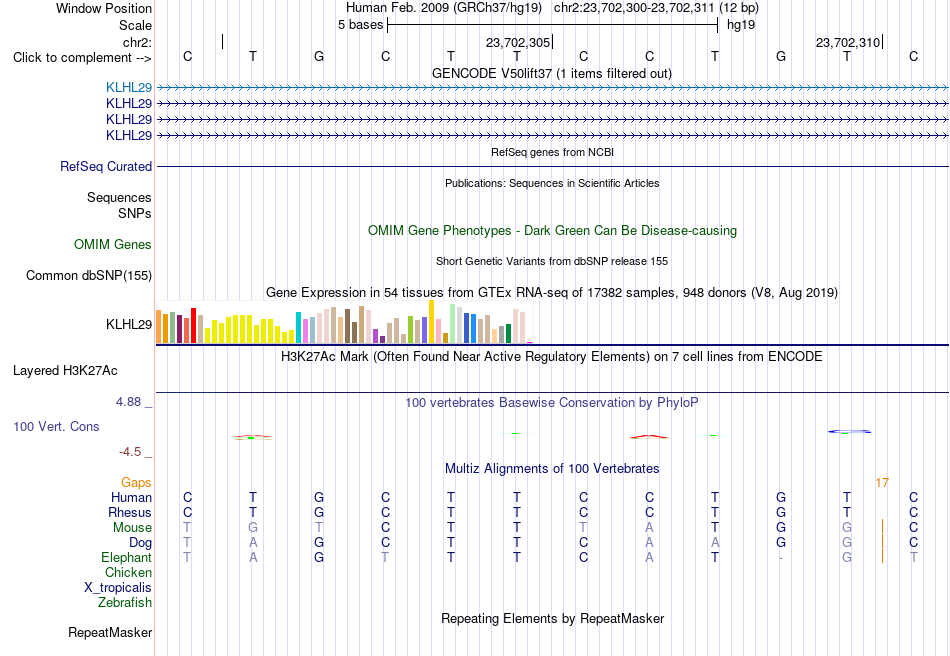Click the blue PhyloP conservation peak
The width and height of the screenshot is (950, 656).
pos(849,431)
